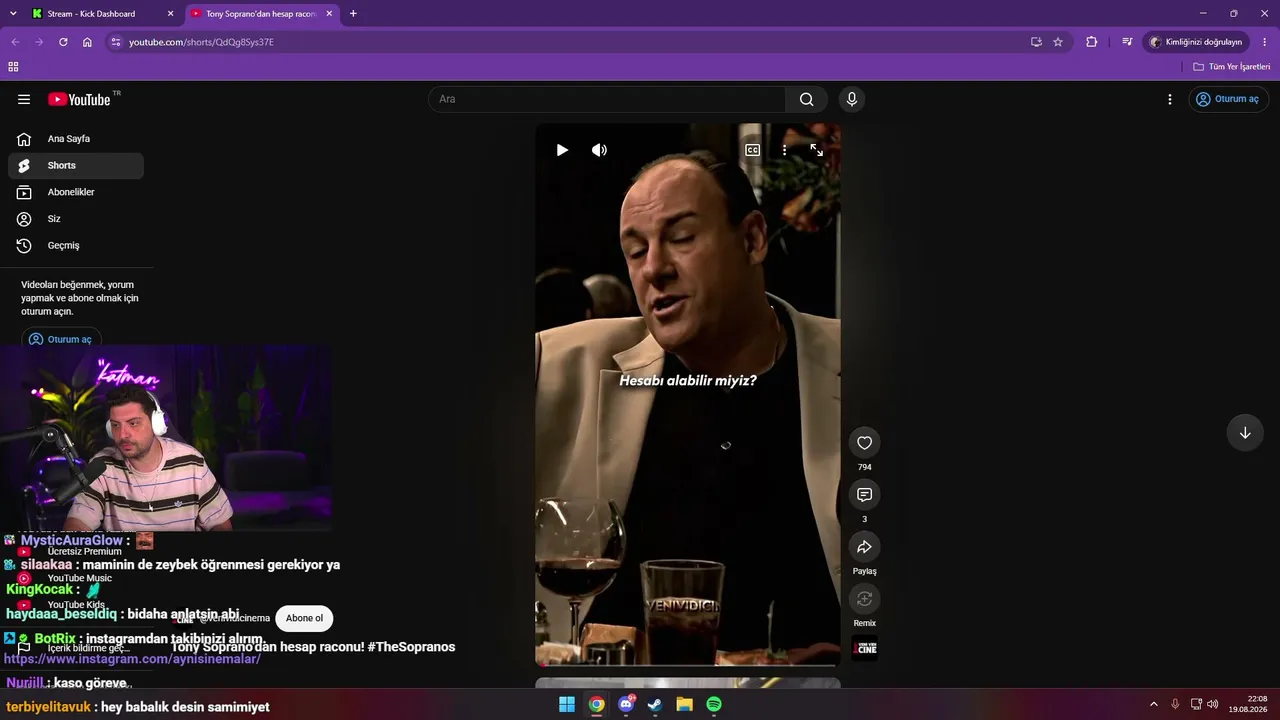Viewport: 1280px width, 720px height.
Task: Install app icon in address bar
Action: click(1036, 42)
